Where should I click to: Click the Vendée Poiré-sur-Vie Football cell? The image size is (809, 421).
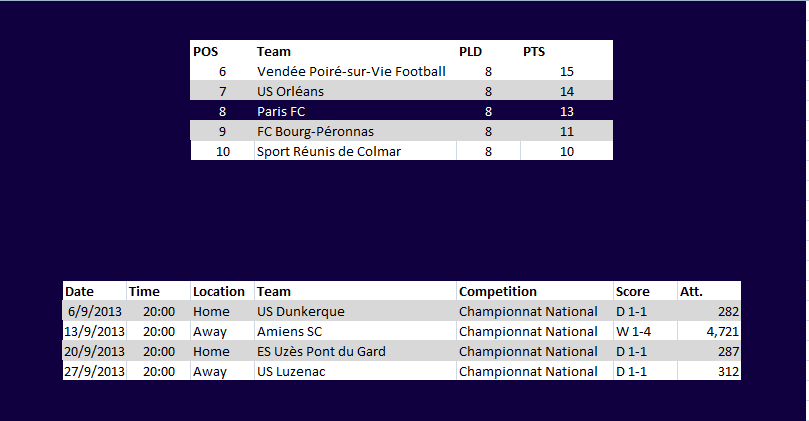pos(355,71)
